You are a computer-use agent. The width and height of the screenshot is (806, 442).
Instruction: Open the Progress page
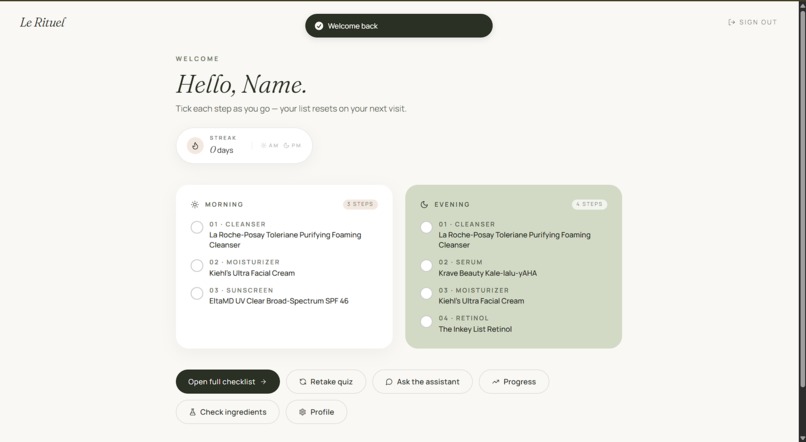pos(514,382)
